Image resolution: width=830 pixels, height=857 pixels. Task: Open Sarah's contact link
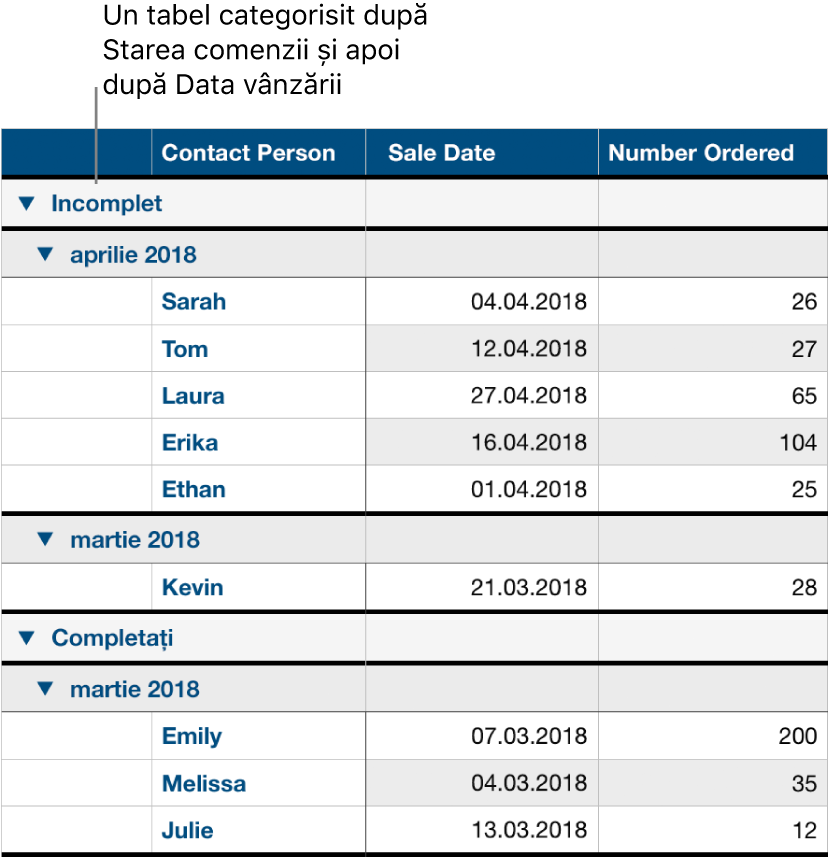193,301
